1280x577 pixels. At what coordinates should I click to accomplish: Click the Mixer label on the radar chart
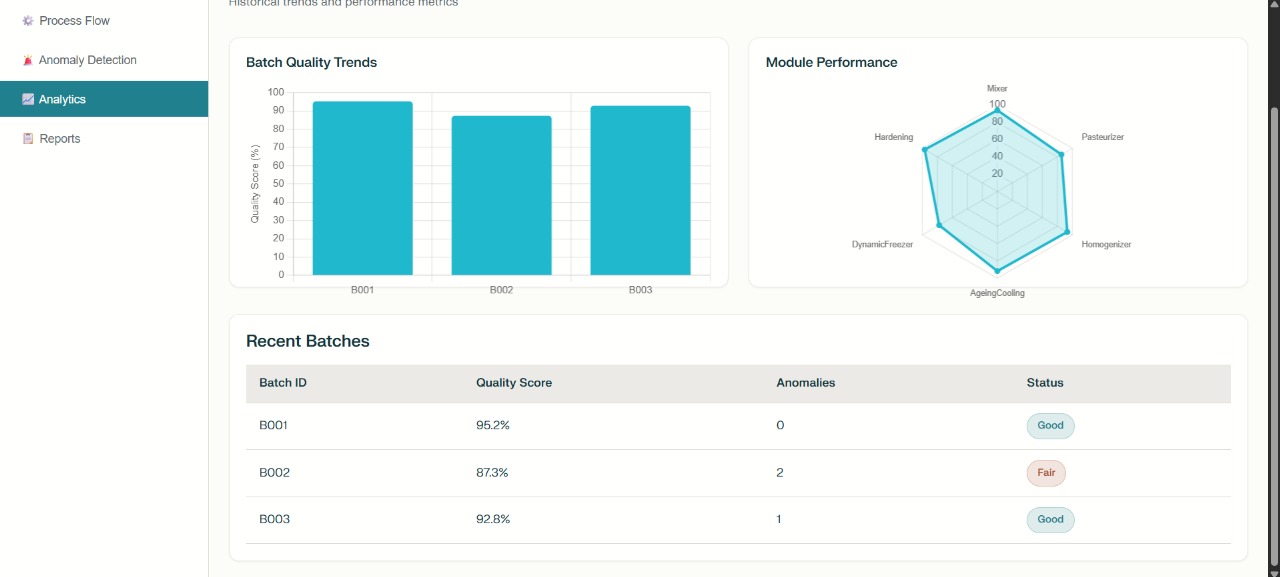(x=997, y=87)
